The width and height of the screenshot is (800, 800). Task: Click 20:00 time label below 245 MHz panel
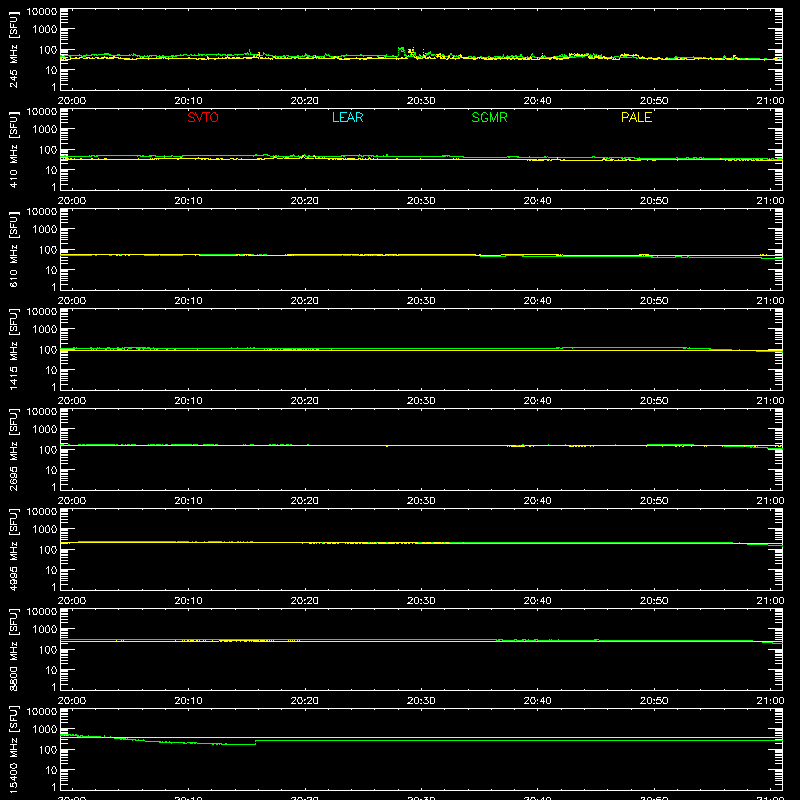coord(72,101)
